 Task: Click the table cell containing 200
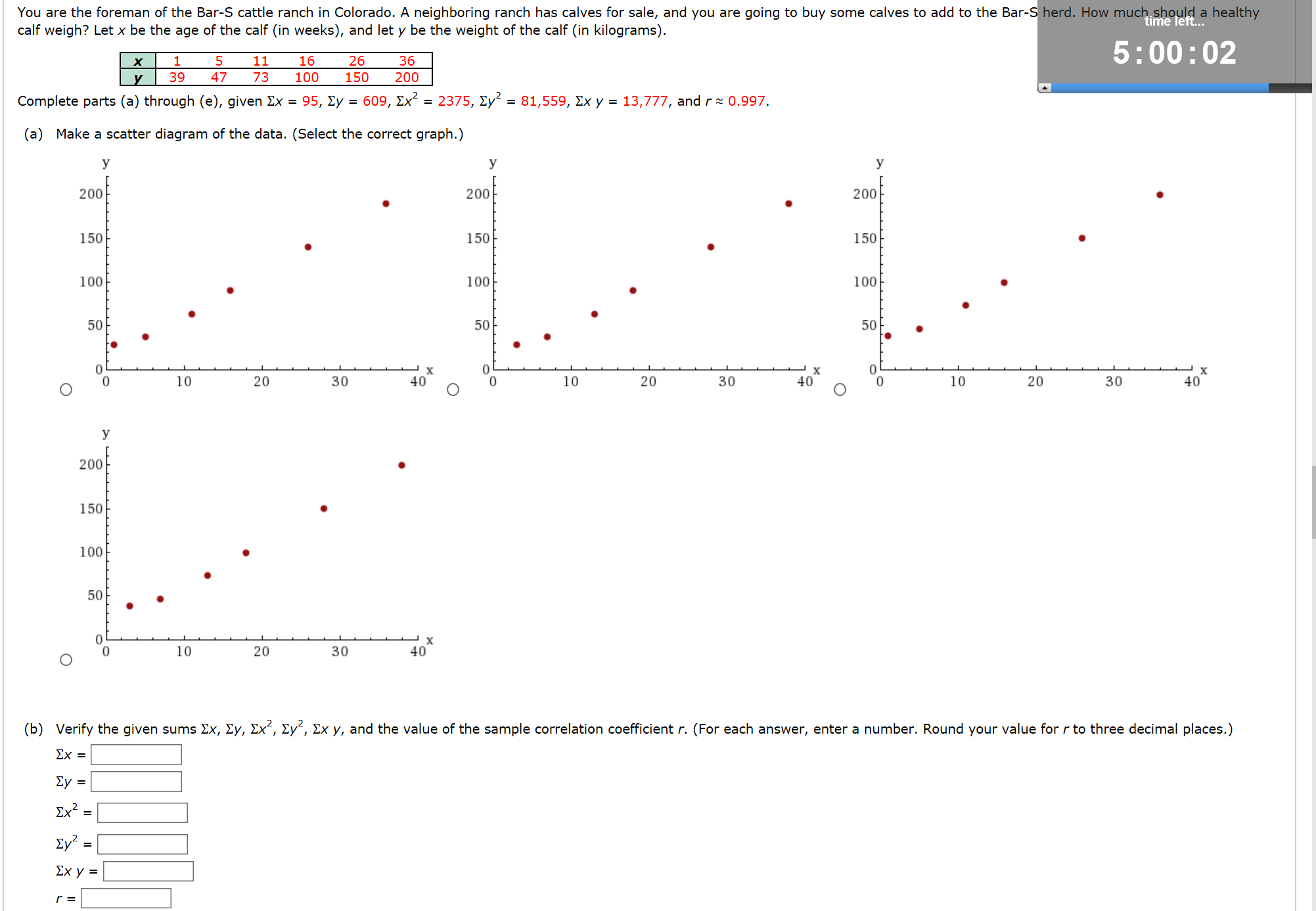tap(407, 77)
